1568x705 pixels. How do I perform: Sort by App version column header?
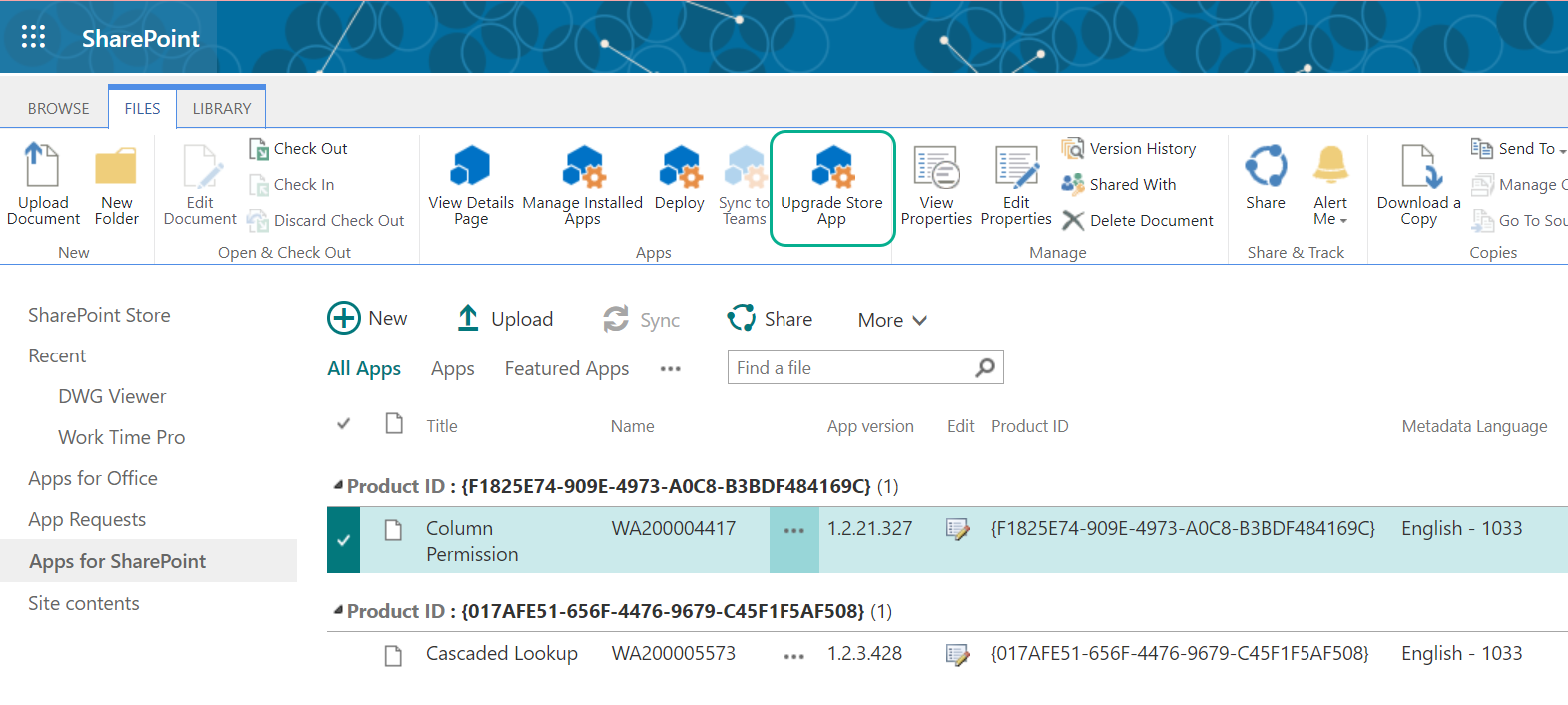[x=870, y=426]
